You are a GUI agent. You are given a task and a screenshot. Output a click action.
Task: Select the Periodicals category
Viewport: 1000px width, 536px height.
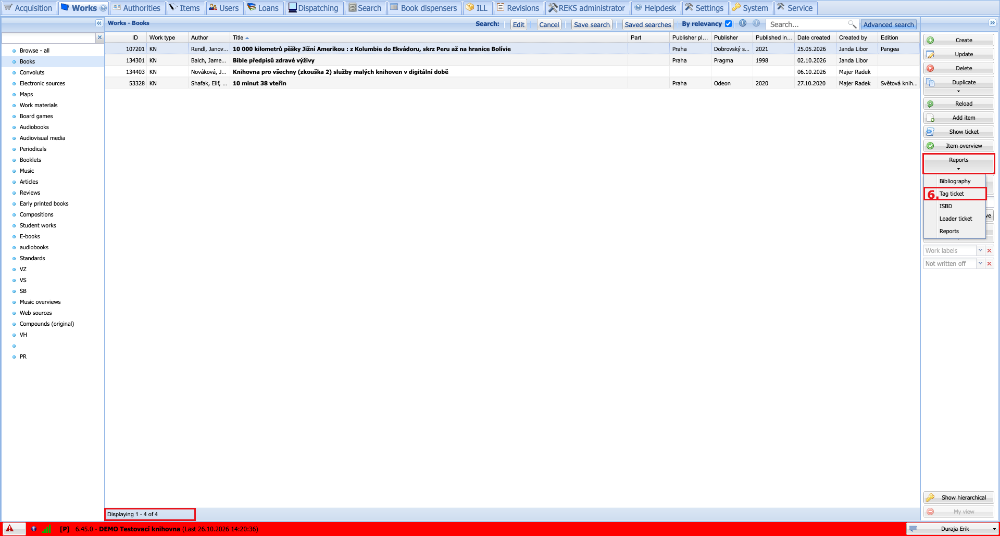(33, 149)
